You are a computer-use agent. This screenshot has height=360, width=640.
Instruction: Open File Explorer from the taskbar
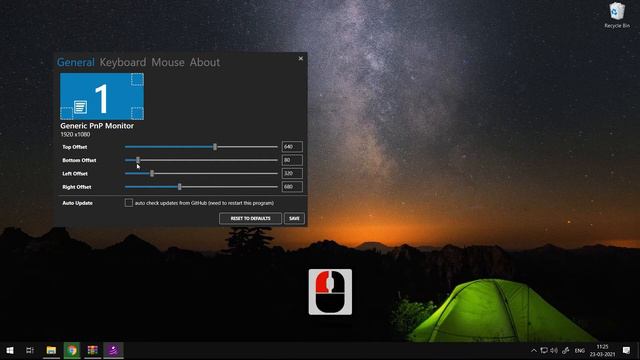[51, 350]
